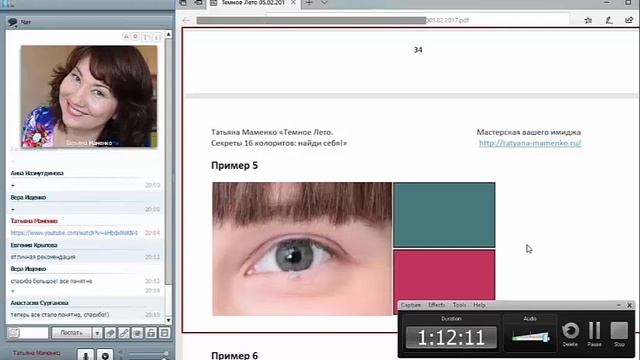Open the Tools menu in recorder
The image size is (640, 360).
click(x=459, y=305)
